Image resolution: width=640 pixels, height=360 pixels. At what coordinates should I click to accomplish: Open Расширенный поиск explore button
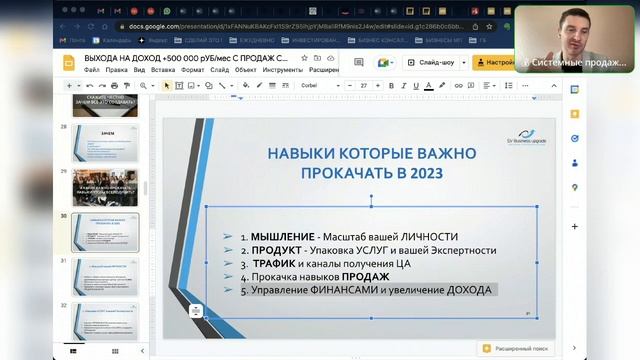516,348
